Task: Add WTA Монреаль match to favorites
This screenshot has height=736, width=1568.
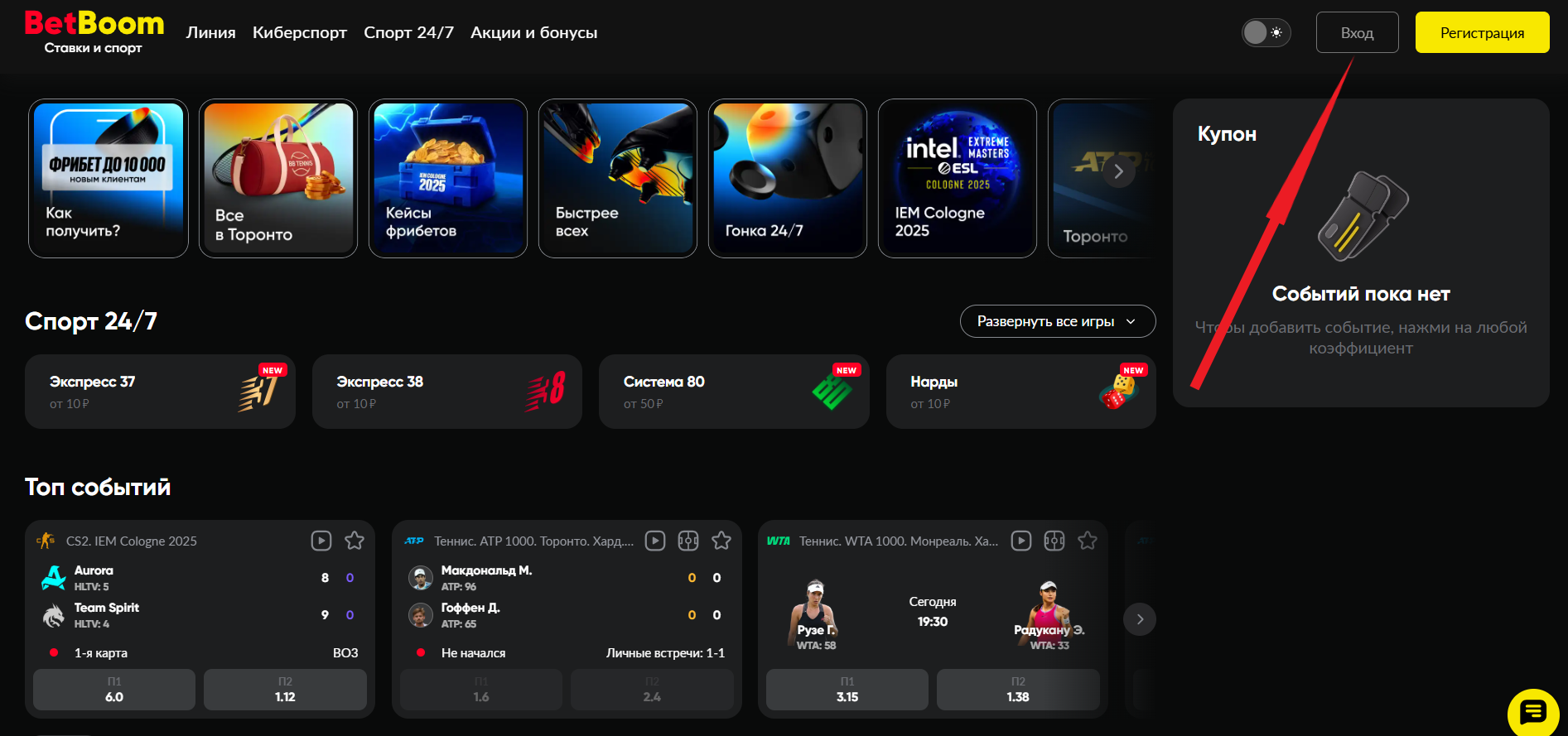Action: point(1088,541)
